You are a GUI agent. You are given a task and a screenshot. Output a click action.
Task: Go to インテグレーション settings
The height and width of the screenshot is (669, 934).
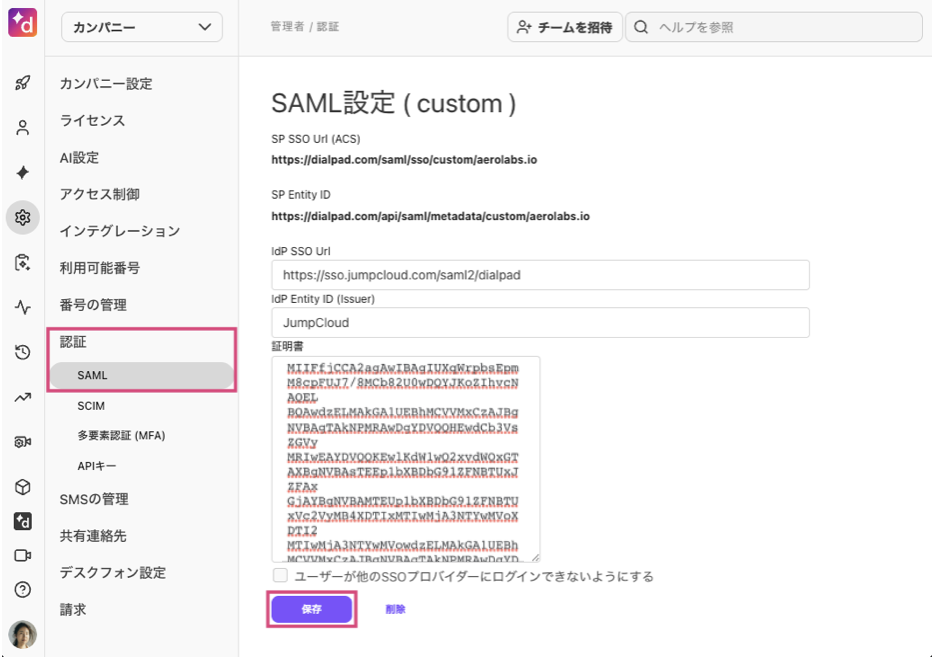click(x=119, y=231)
